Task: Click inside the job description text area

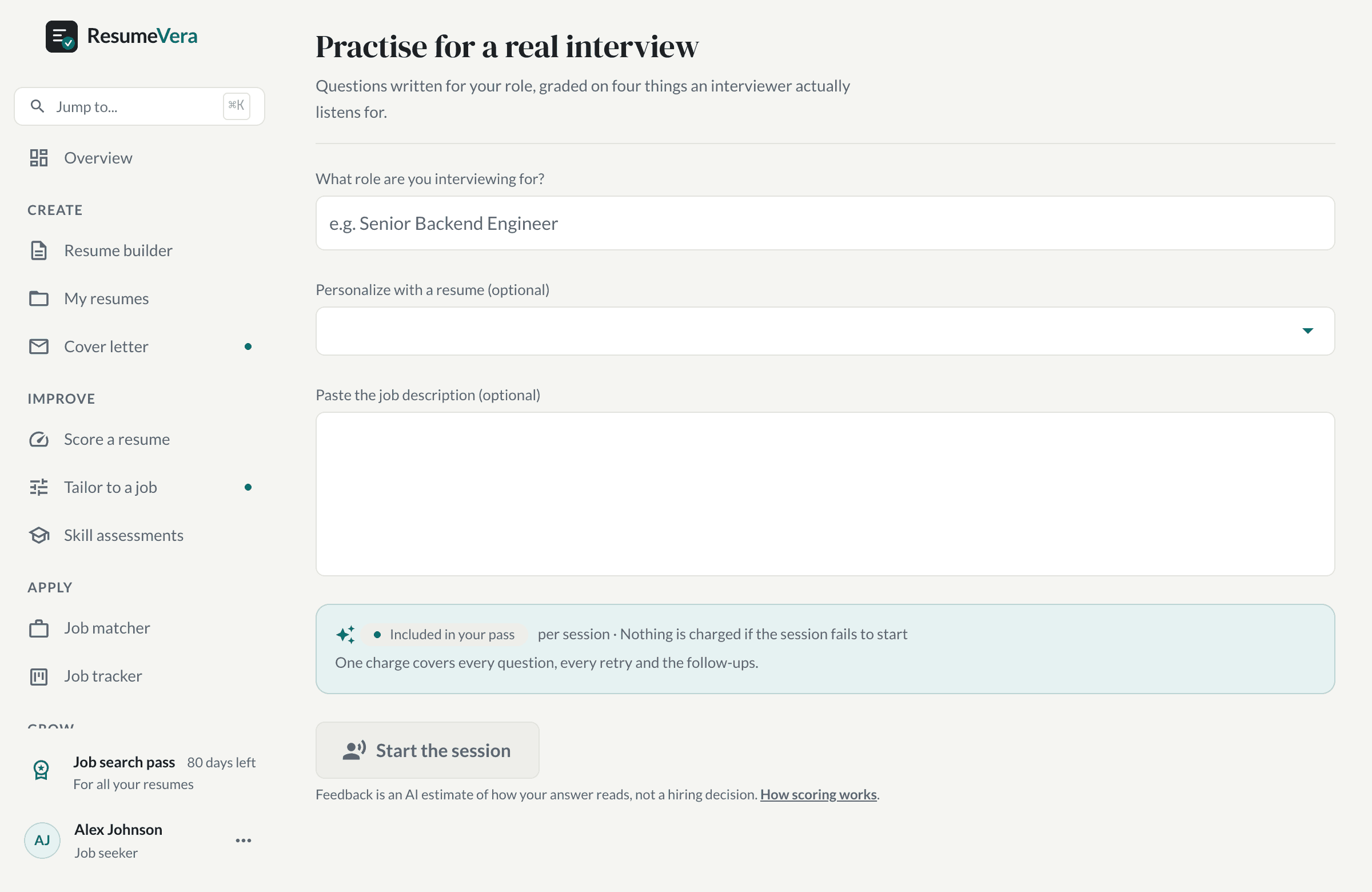Action: pos(825,494)
